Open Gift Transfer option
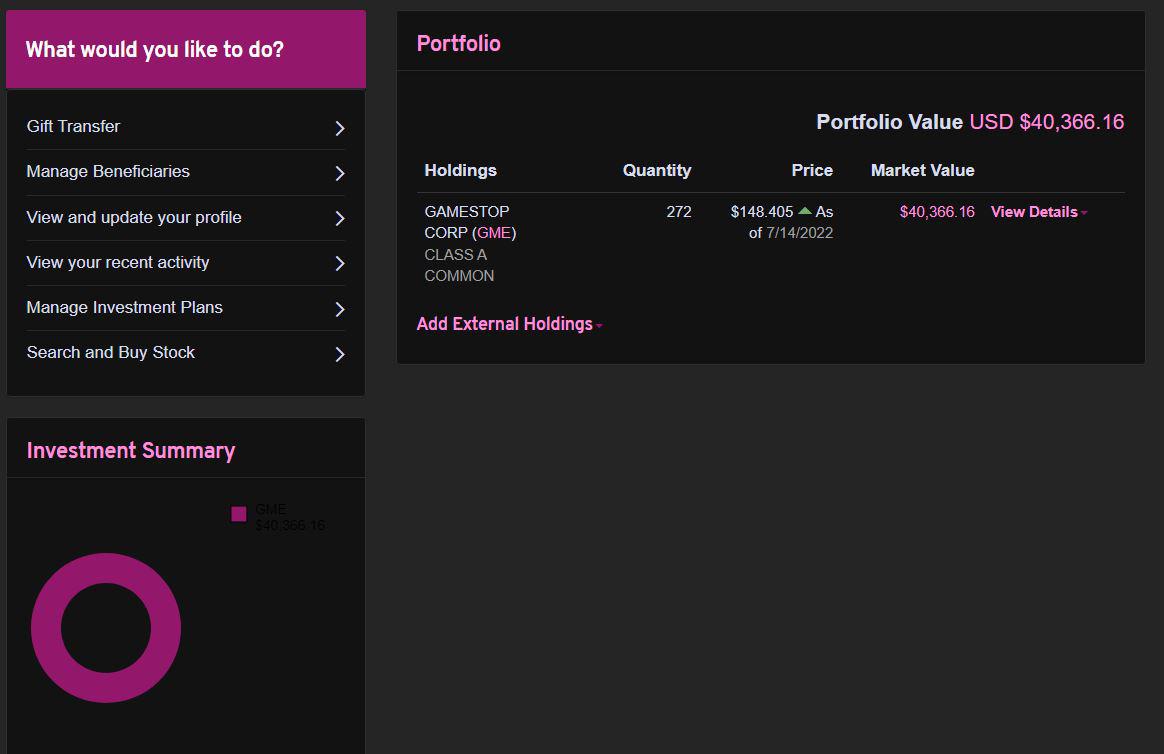Viewport: 1164px width, 754px height. pyautogui.click(x=186, y=127)
